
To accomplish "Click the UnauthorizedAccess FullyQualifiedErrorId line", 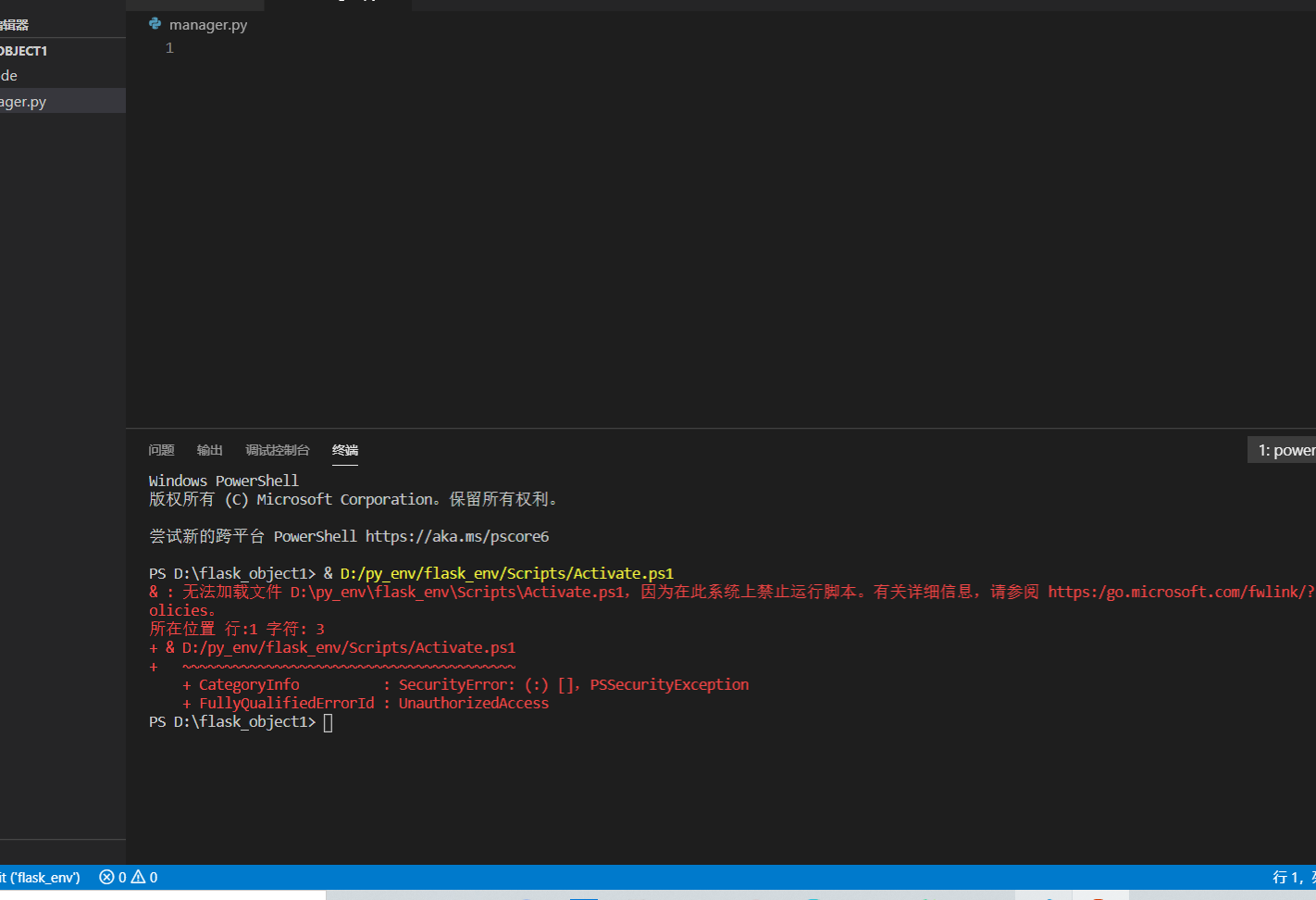I will [366, 703].
